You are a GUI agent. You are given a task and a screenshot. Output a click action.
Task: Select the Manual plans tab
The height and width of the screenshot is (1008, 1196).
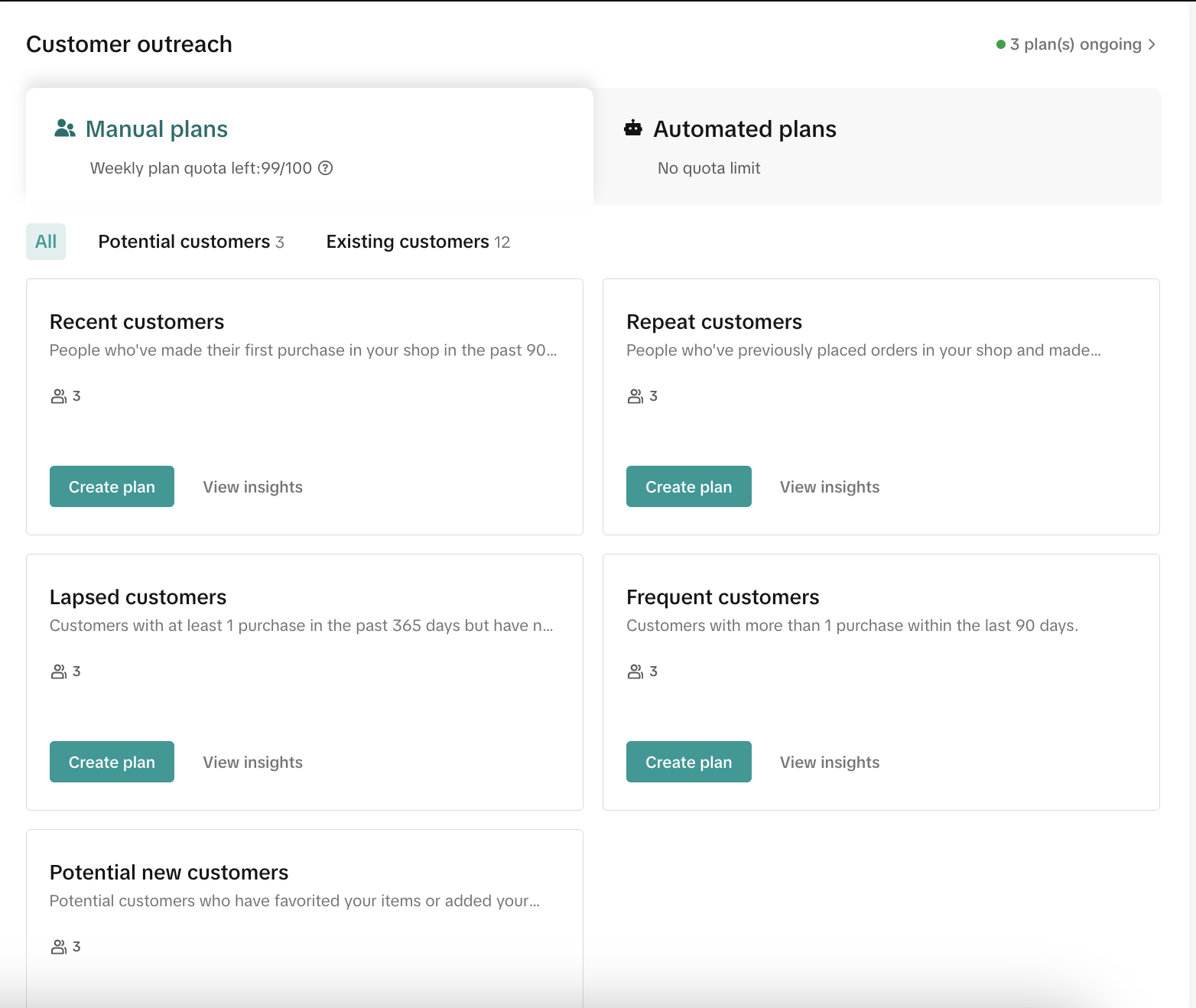click(x=156, y=129)
